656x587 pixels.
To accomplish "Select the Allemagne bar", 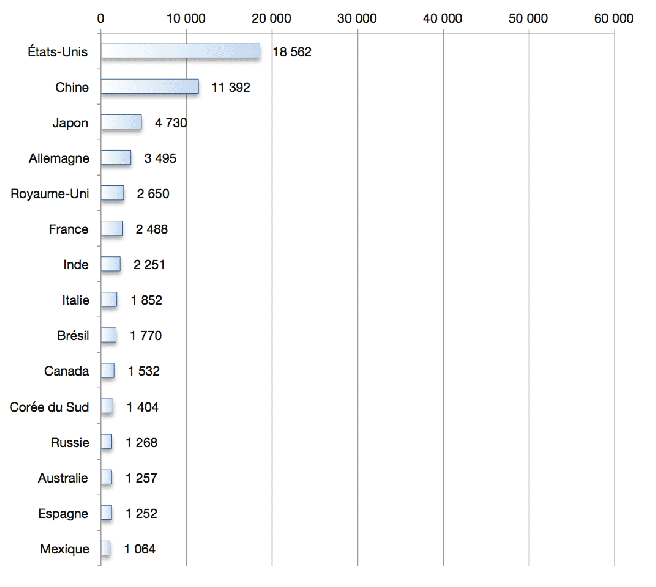I will [x=115, y=158].
